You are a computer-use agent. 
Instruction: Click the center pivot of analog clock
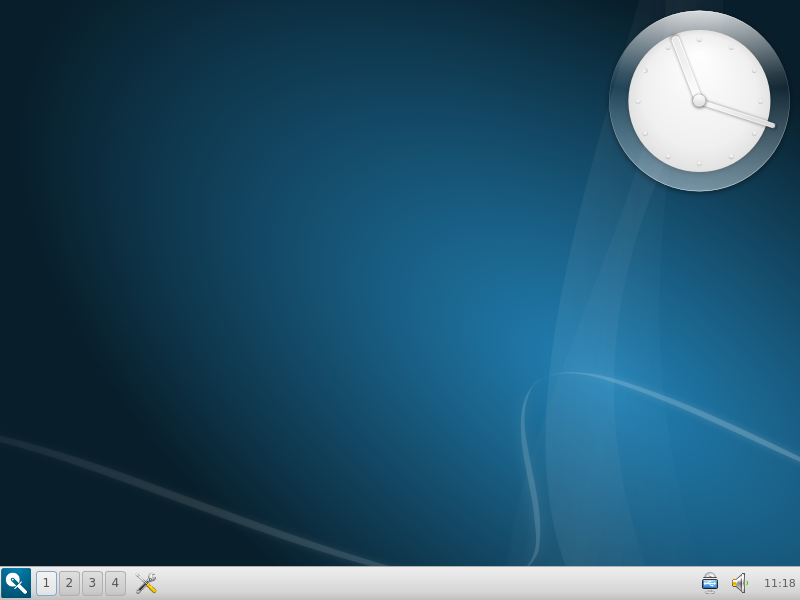point(699,100)
